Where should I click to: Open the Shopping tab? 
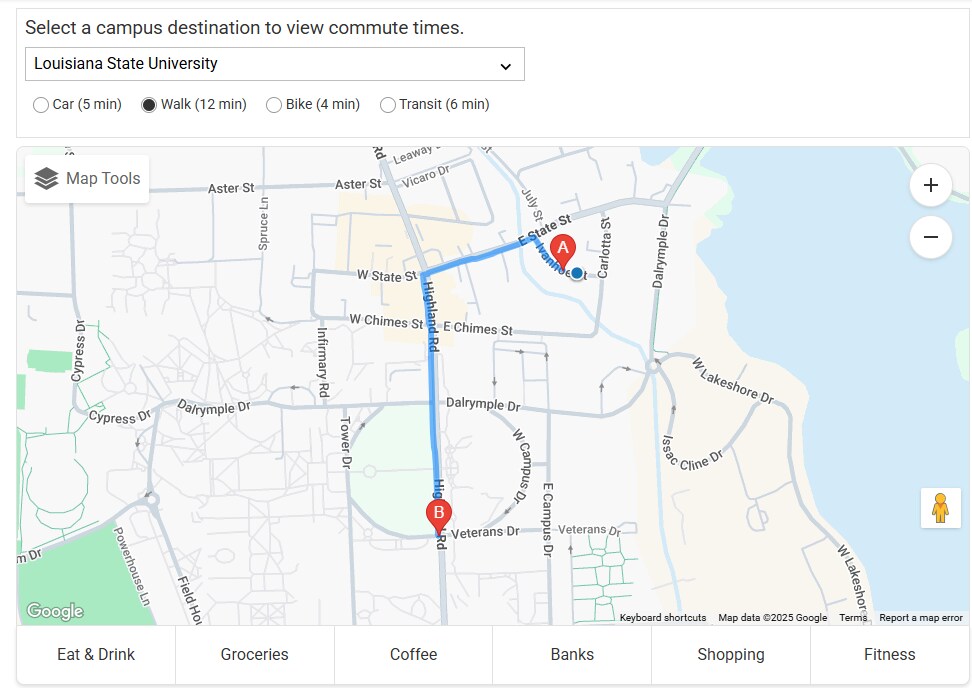pos(731,655)
